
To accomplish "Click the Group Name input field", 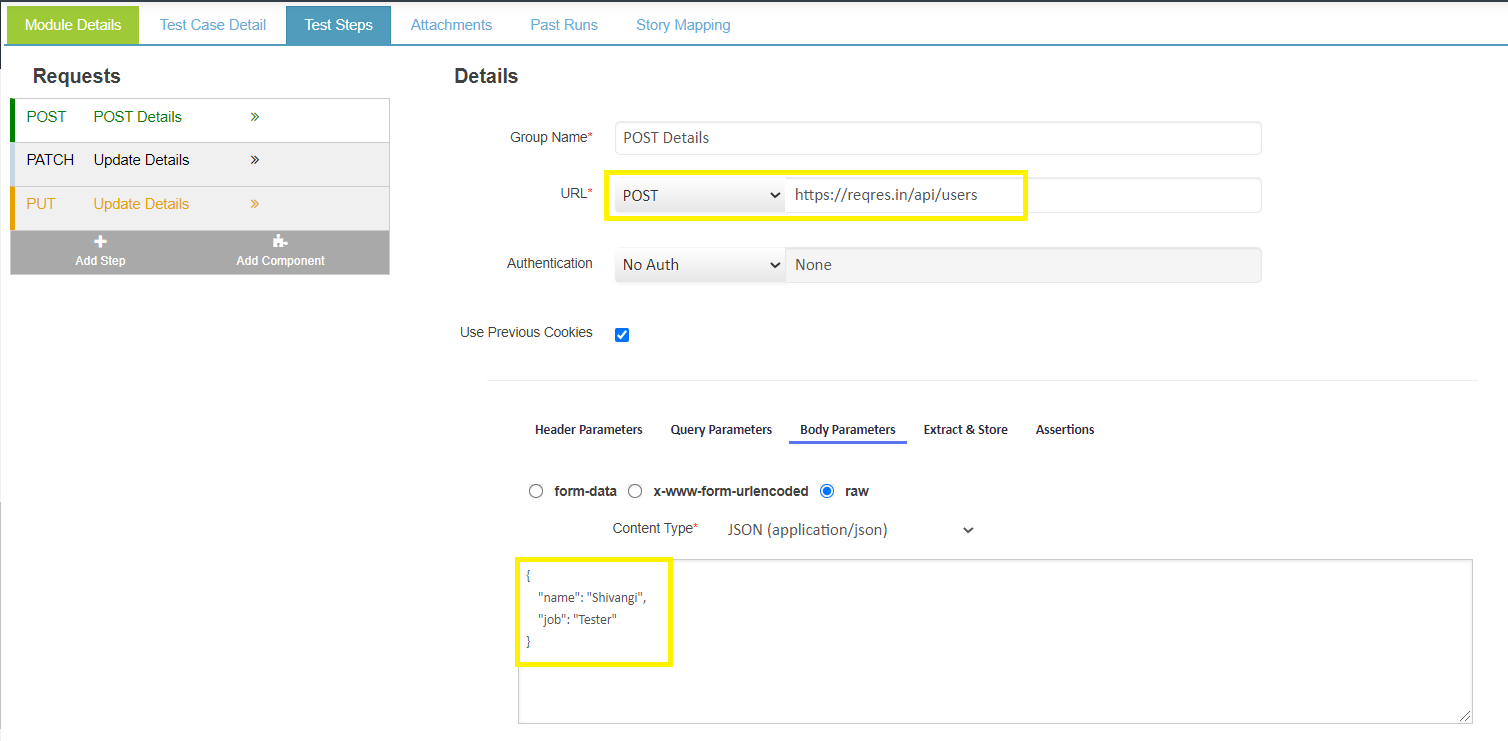I will (938, 138).
